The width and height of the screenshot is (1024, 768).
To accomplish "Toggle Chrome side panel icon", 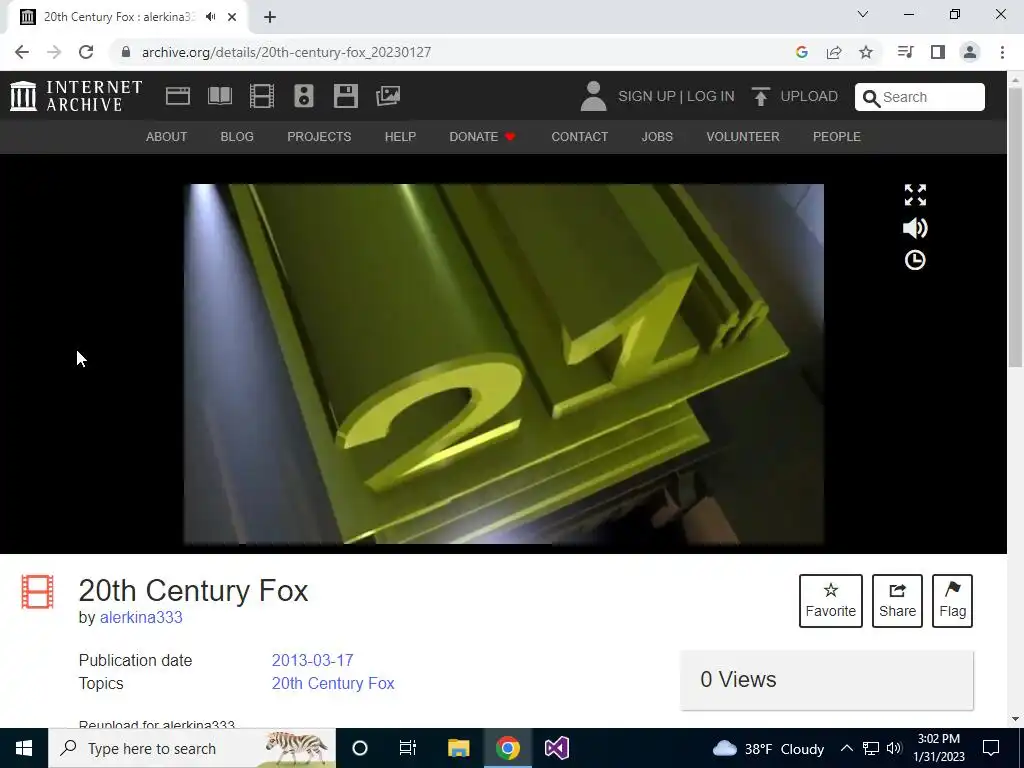I will (x=938, y=52).
